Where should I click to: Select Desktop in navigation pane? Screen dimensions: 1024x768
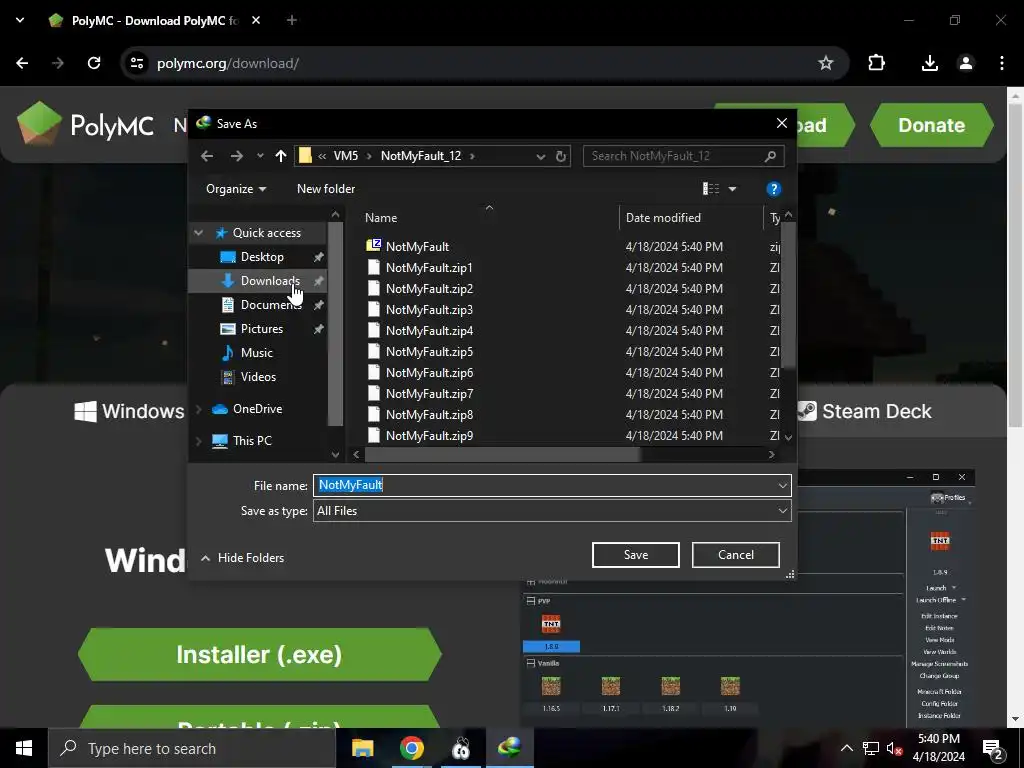(262, 257)
